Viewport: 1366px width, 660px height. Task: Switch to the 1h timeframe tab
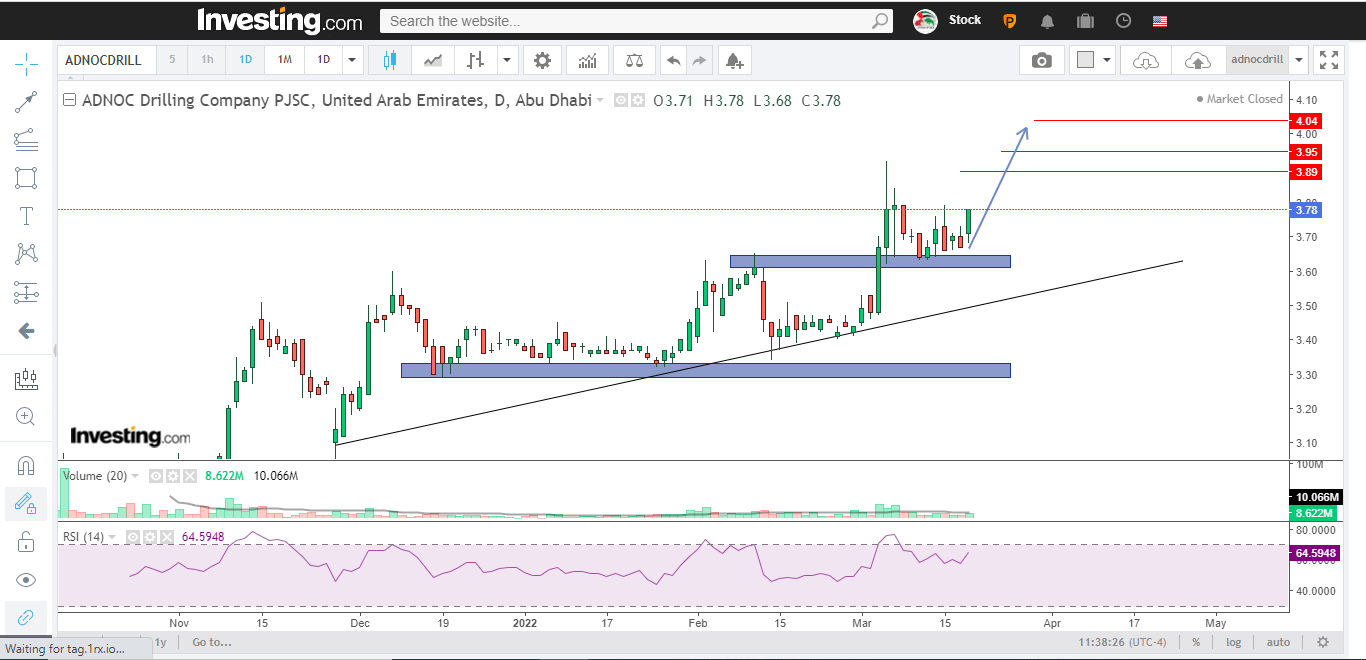click(207, 60)
